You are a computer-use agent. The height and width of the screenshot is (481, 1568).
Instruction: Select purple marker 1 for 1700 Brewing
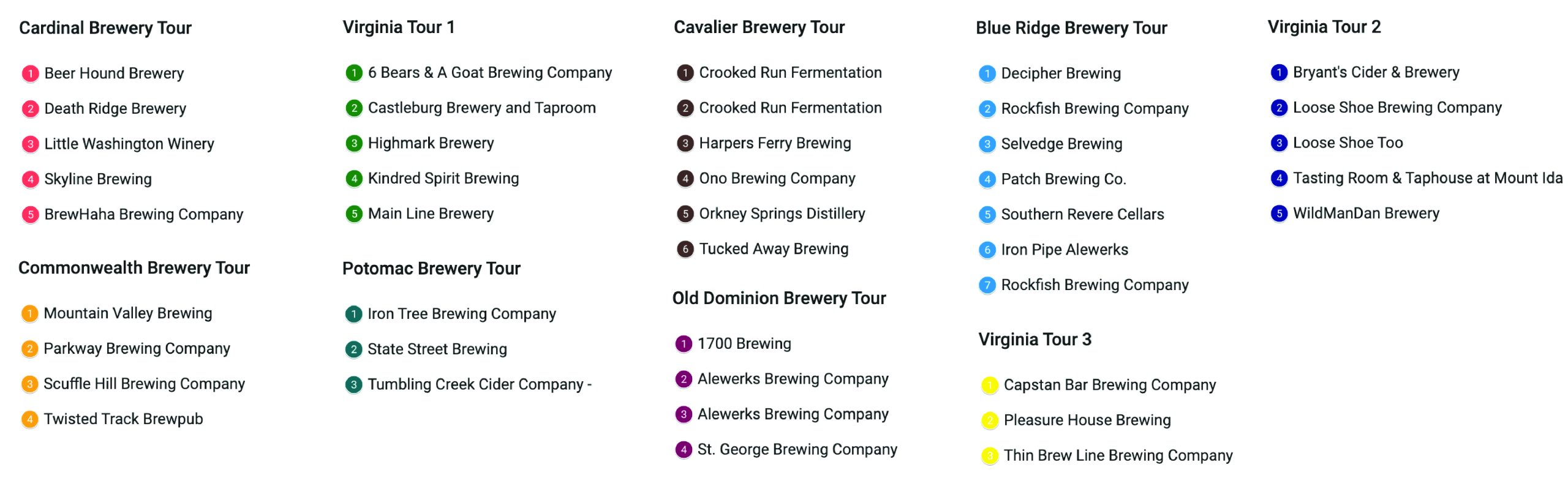[684, 344]
